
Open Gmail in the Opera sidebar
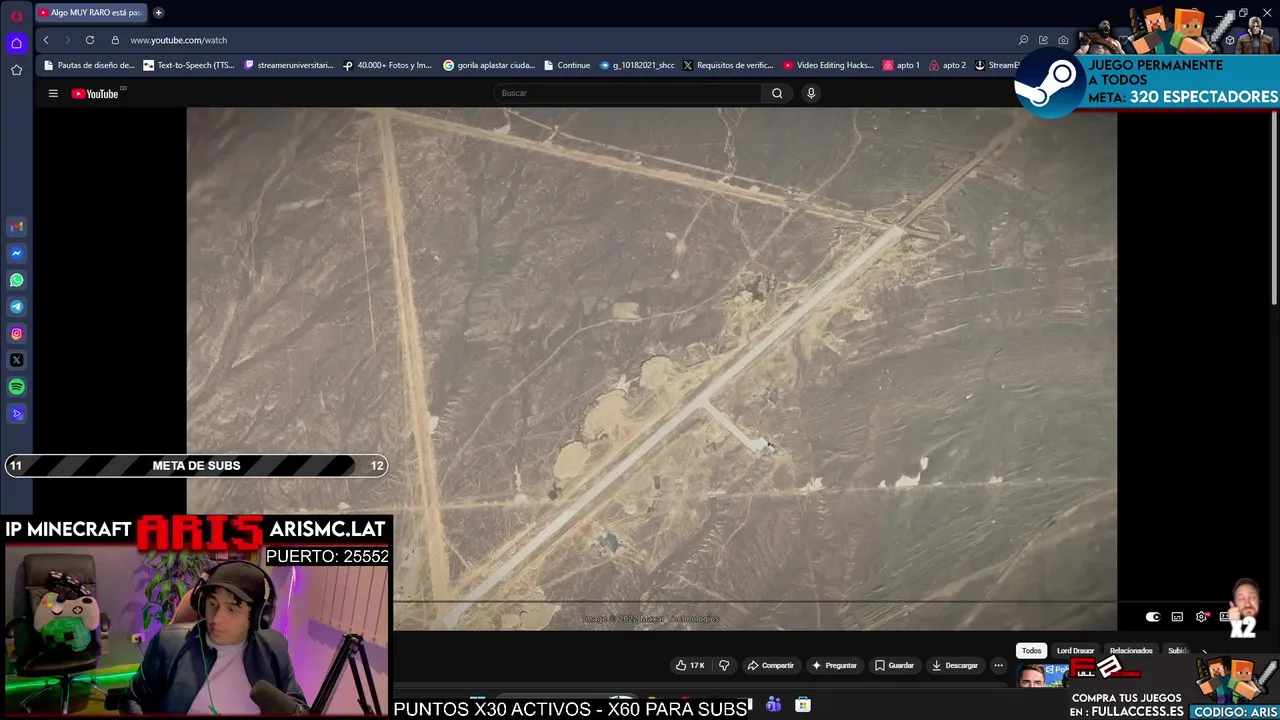coord(16,227)
